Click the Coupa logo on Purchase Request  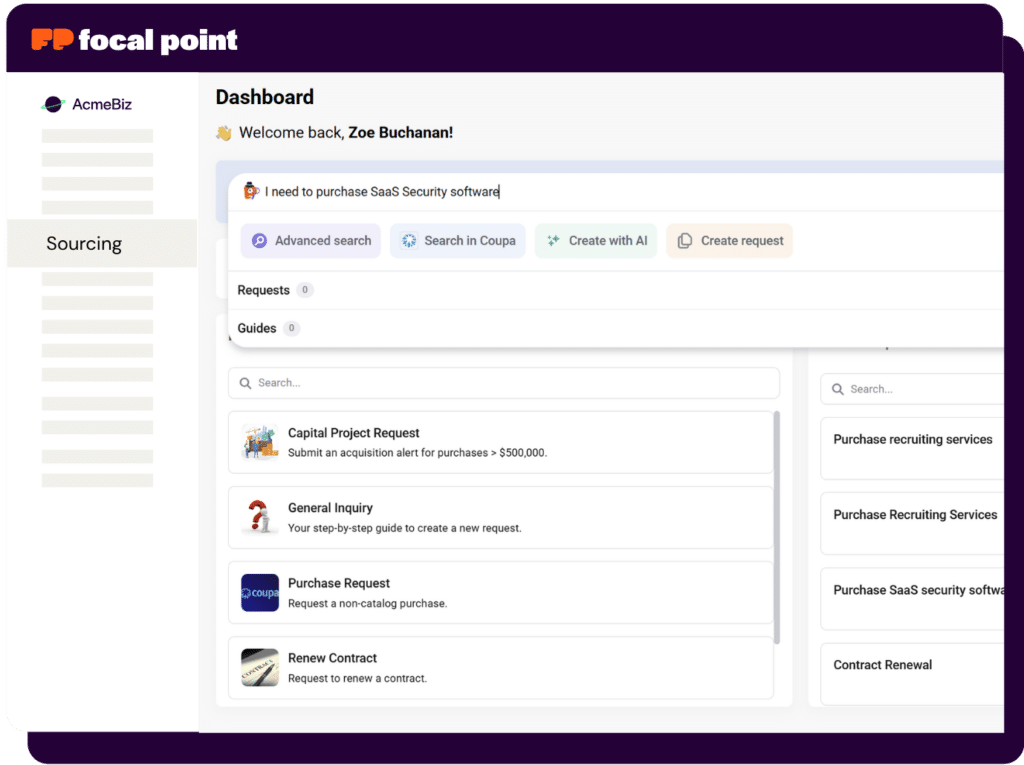click(259, 592)
